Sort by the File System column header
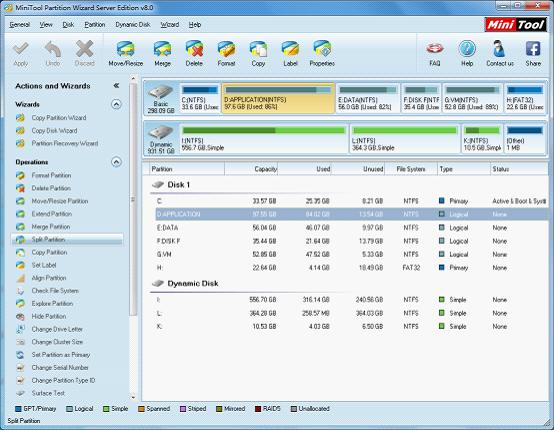This screenshot has height=430, width=554. [x=411, y=169]
